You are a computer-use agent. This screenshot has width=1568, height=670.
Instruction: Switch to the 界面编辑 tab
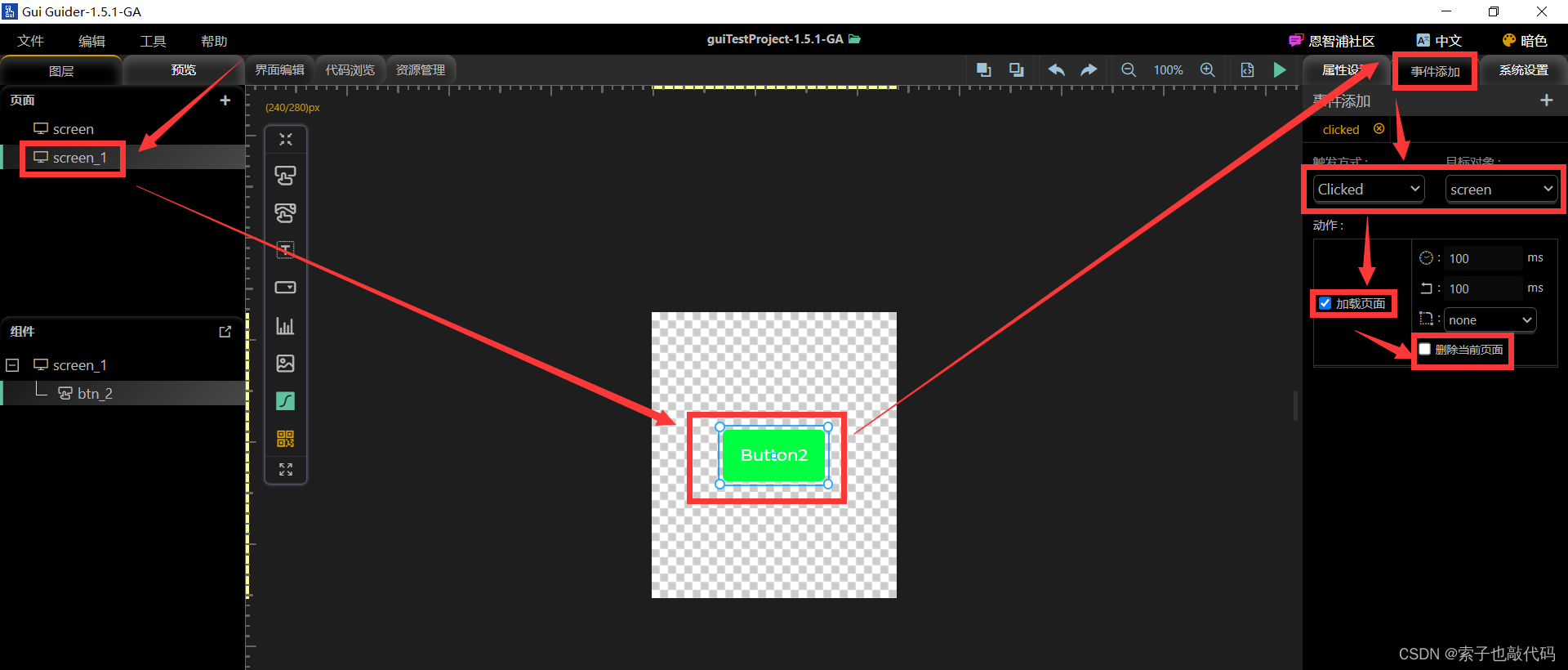point(279,70)
